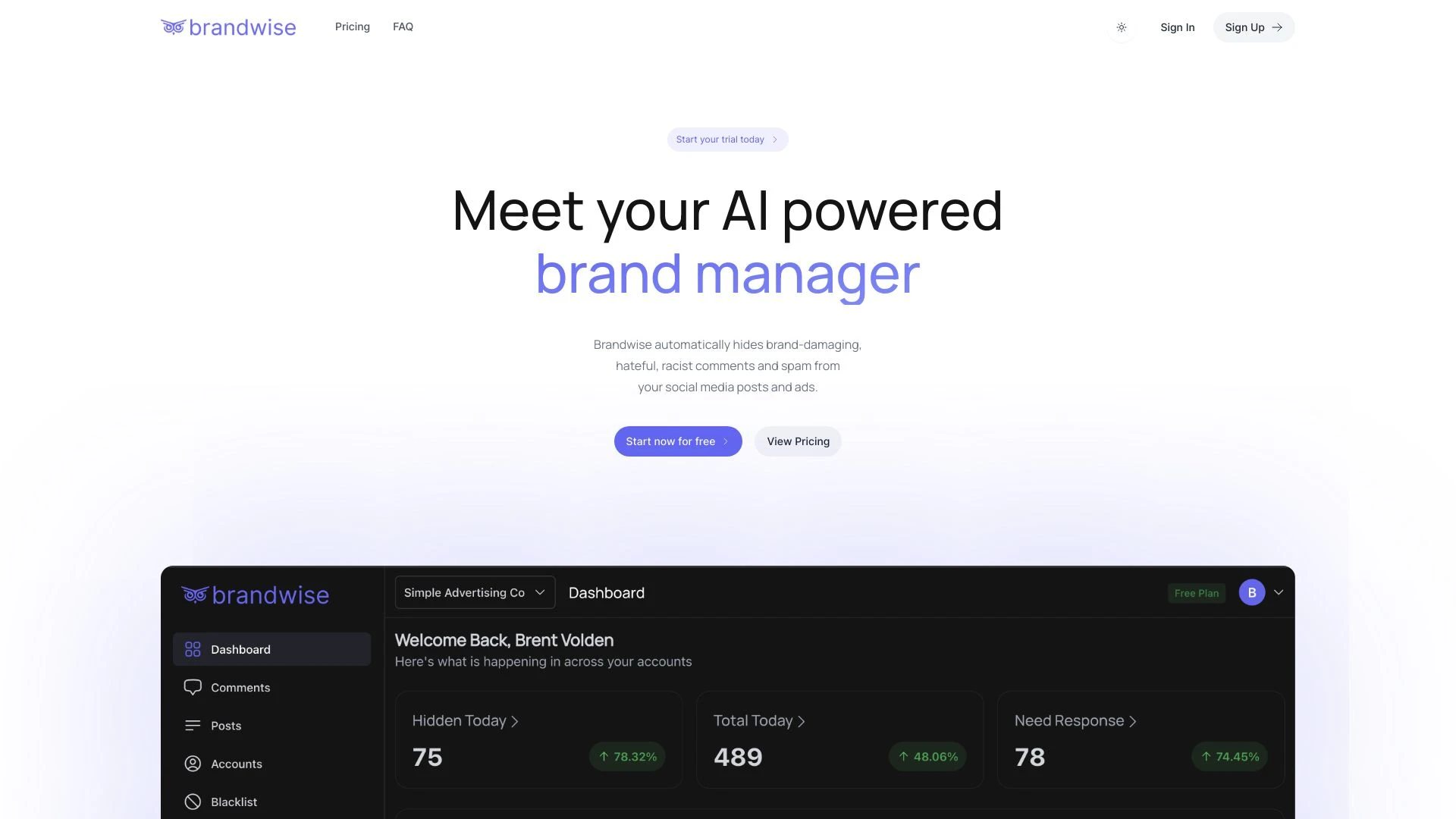Click the Dashboard sidebar icon

pyautogui.click(x=192, y=648)
